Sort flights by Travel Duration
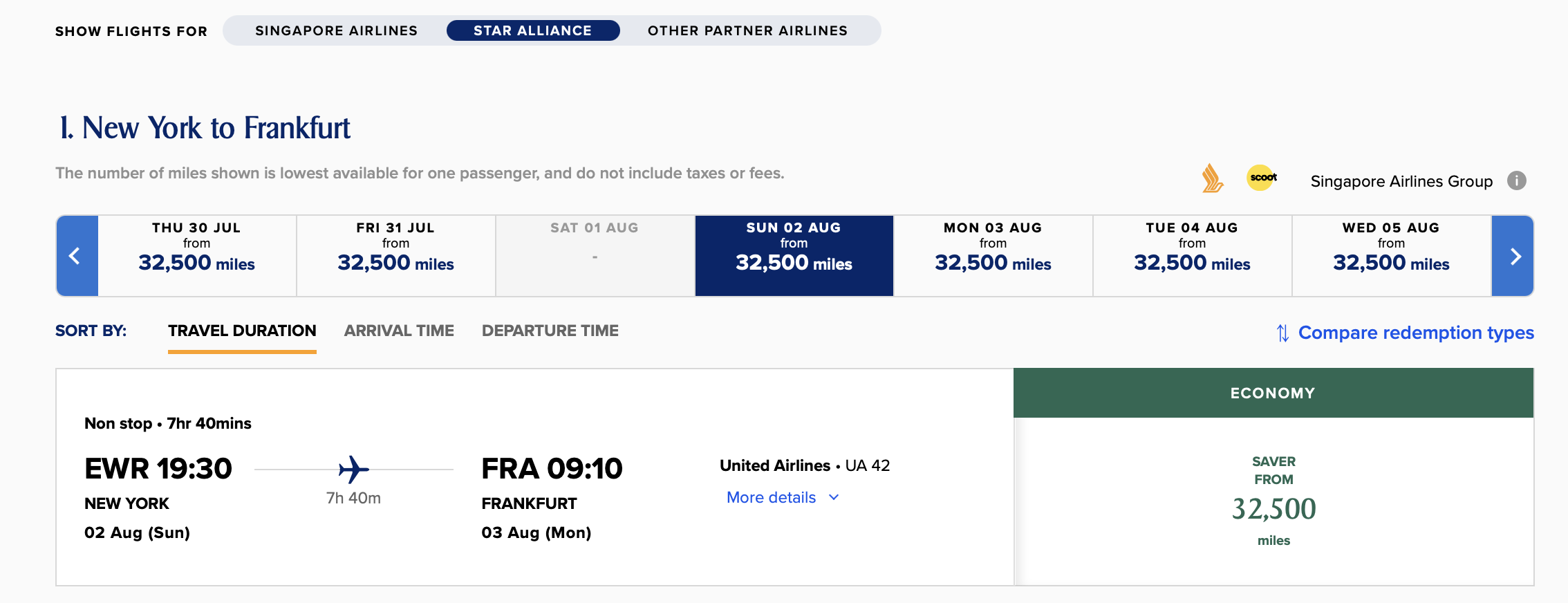The image size is (1568, 603). [x=242, y=331]
